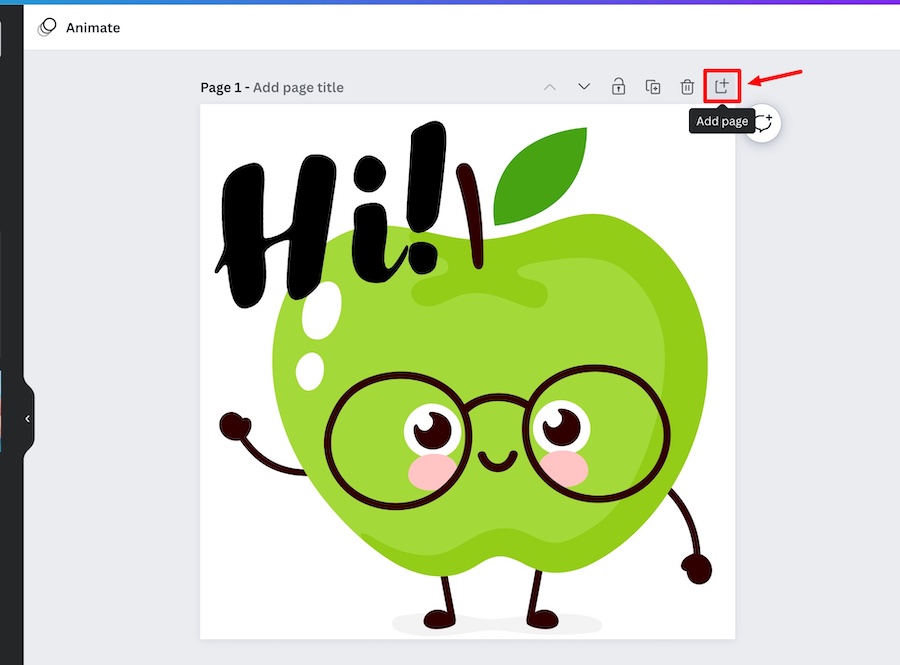Select the green apple character illustration

point(467,382)
